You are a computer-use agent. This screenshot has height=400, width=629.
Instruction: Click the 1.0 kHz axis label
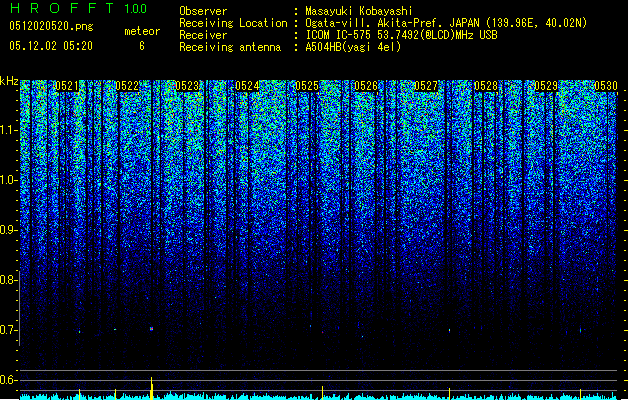[9, 180]
